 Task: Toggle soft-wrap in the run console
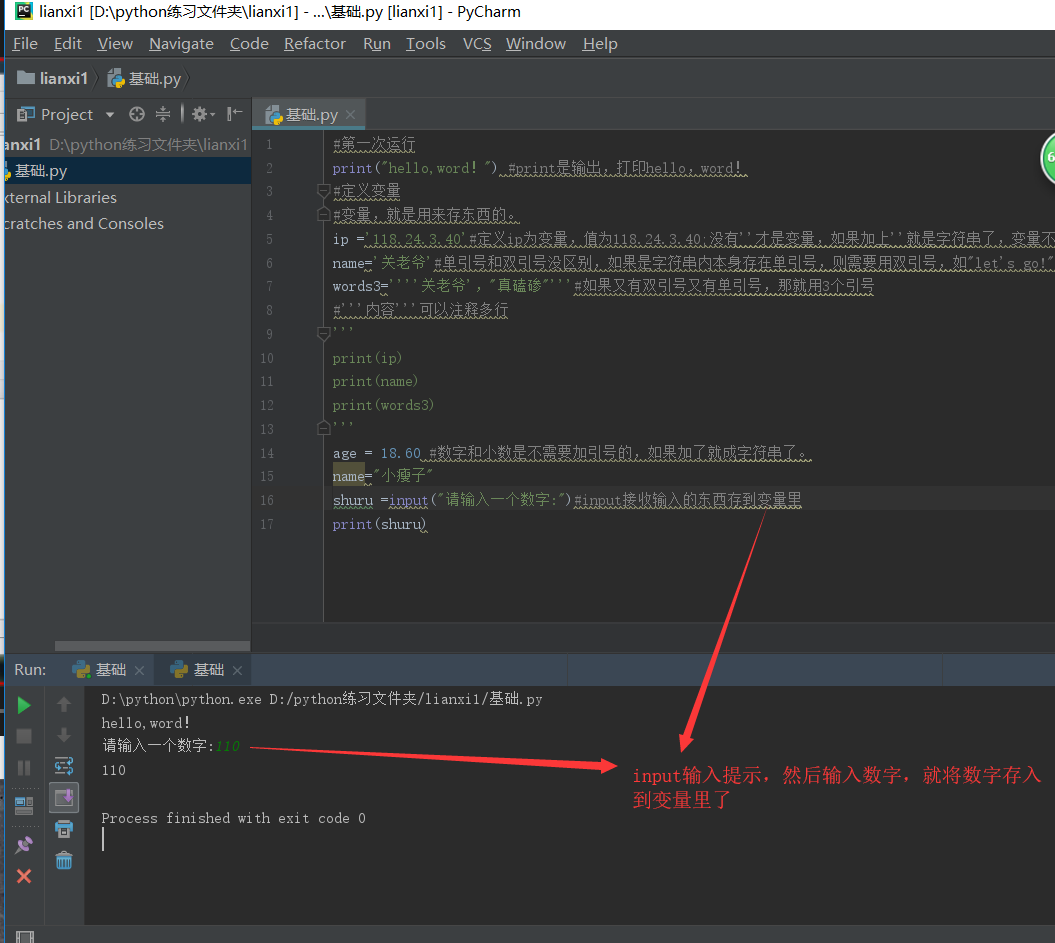pos(64,766)
